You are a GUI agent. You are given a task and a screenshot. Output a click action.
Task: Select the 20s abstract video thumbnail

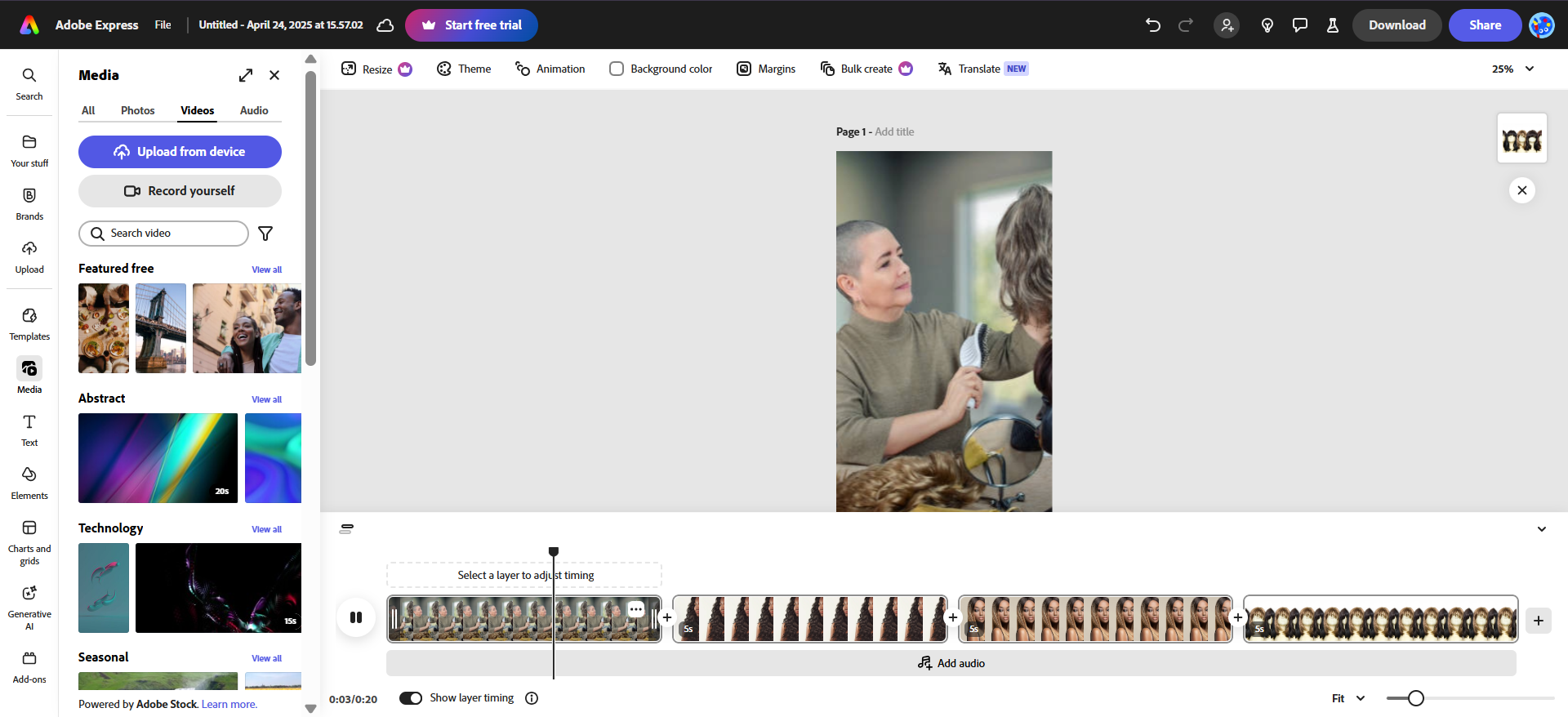point(158,458)
